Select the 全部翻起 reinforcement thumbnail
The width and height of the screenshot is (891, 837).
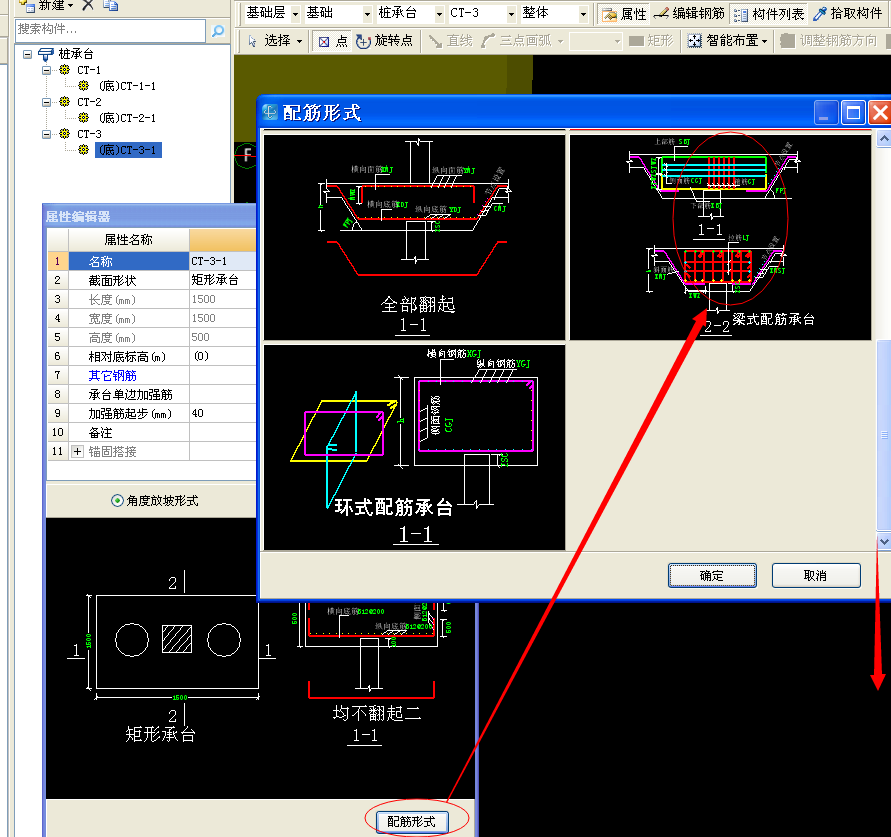tap(414, 237)
